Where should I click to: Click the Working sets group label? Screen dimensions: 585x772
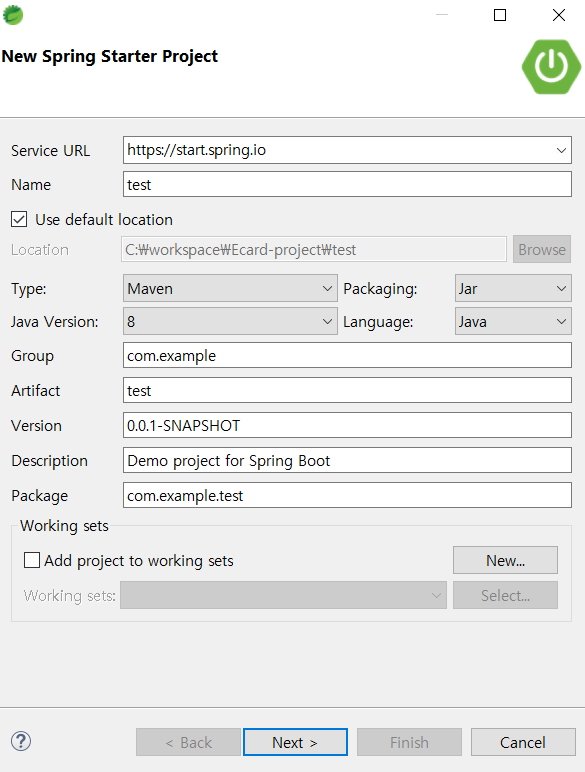pyautogui.click(x=64, y=526)
